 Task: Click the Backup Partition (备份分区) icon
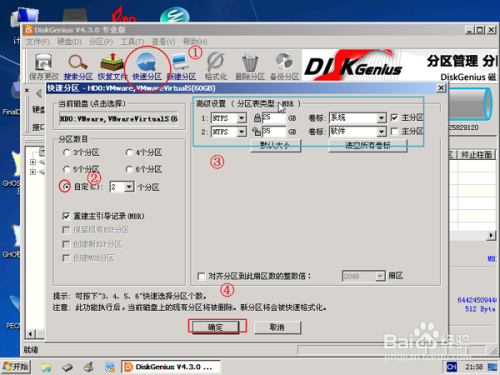[284, 67]
